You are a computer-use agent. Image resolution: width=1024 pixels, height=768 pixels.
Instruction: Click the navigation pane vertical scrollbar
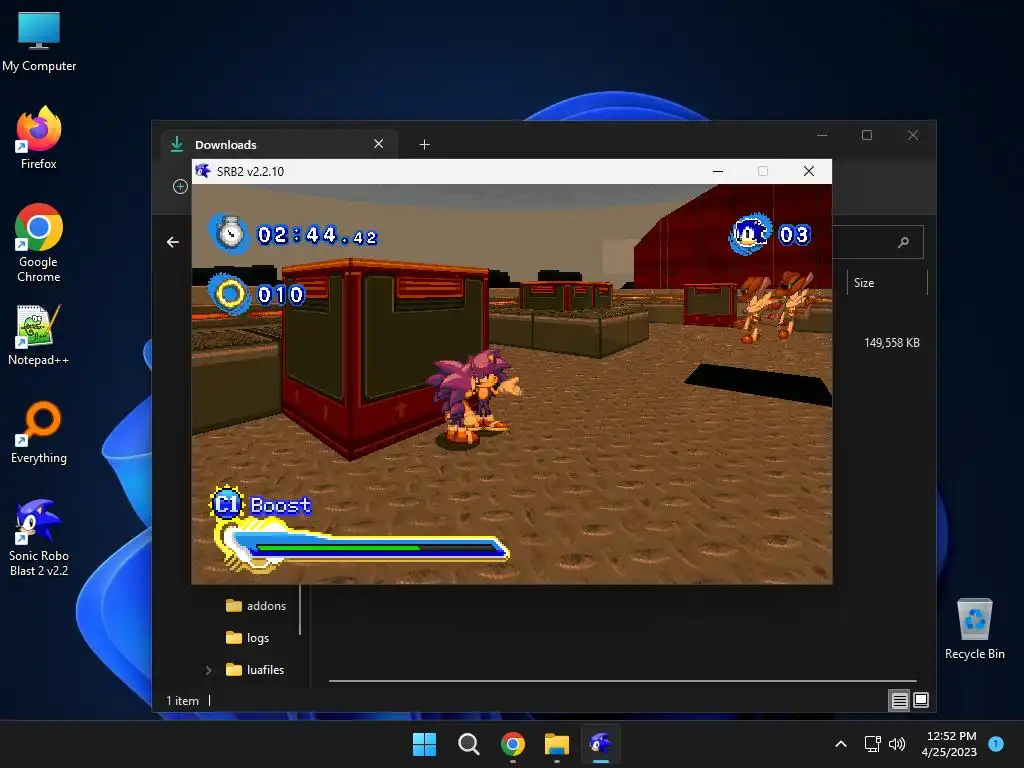[300, 609]
